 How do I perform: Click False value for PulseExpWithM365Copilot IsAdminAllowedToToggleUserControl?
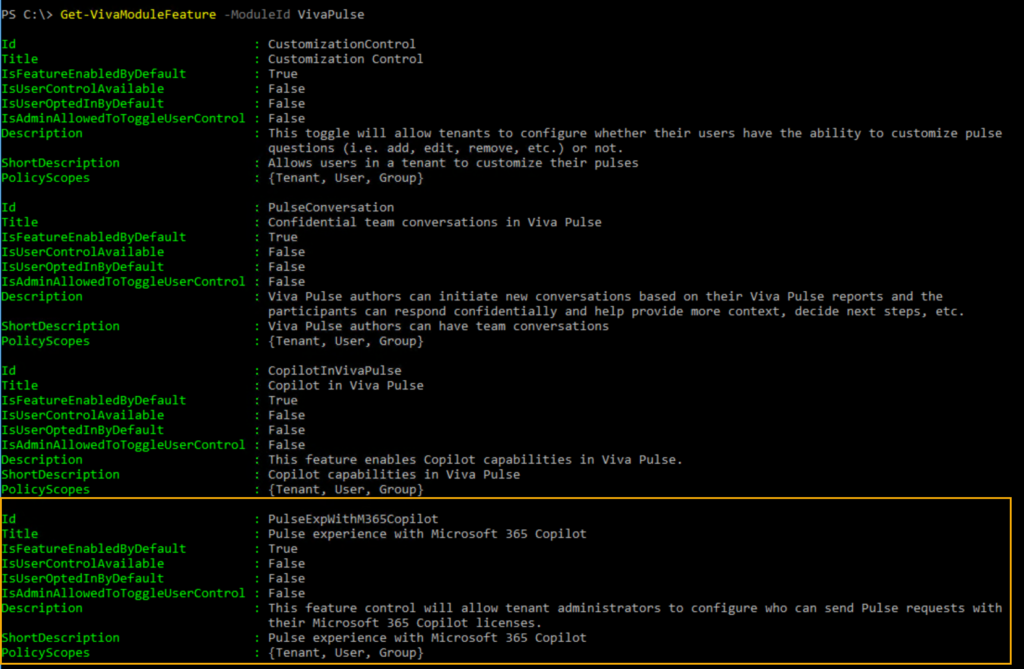tap(287, 593)
